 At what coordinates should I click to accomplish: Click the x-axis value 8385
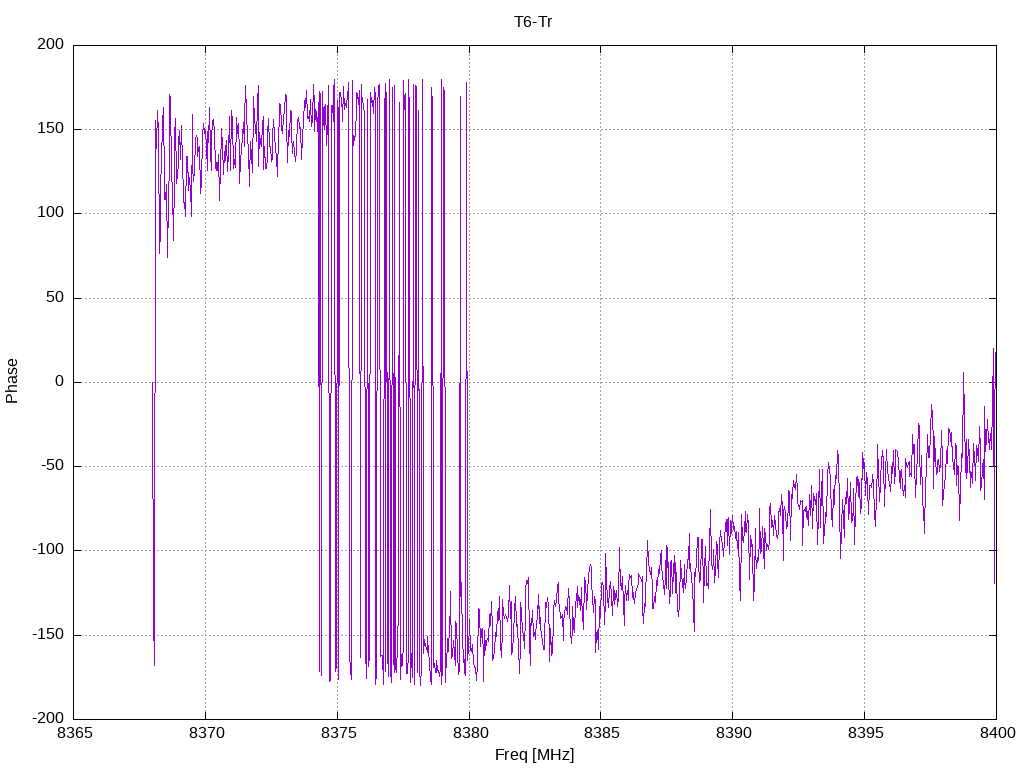[x=601, y=733]
